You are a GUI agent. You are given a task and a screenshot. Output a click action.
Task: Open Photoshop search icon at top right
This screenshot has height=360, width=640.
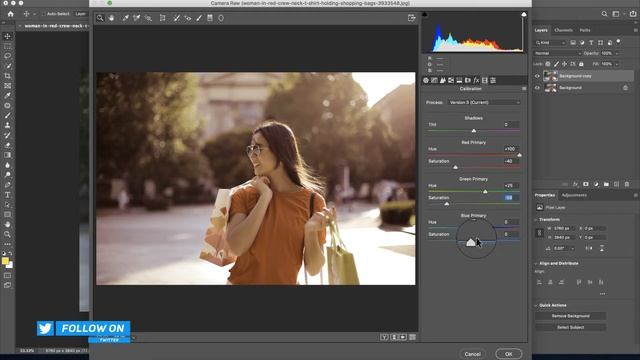coord(604,14)
